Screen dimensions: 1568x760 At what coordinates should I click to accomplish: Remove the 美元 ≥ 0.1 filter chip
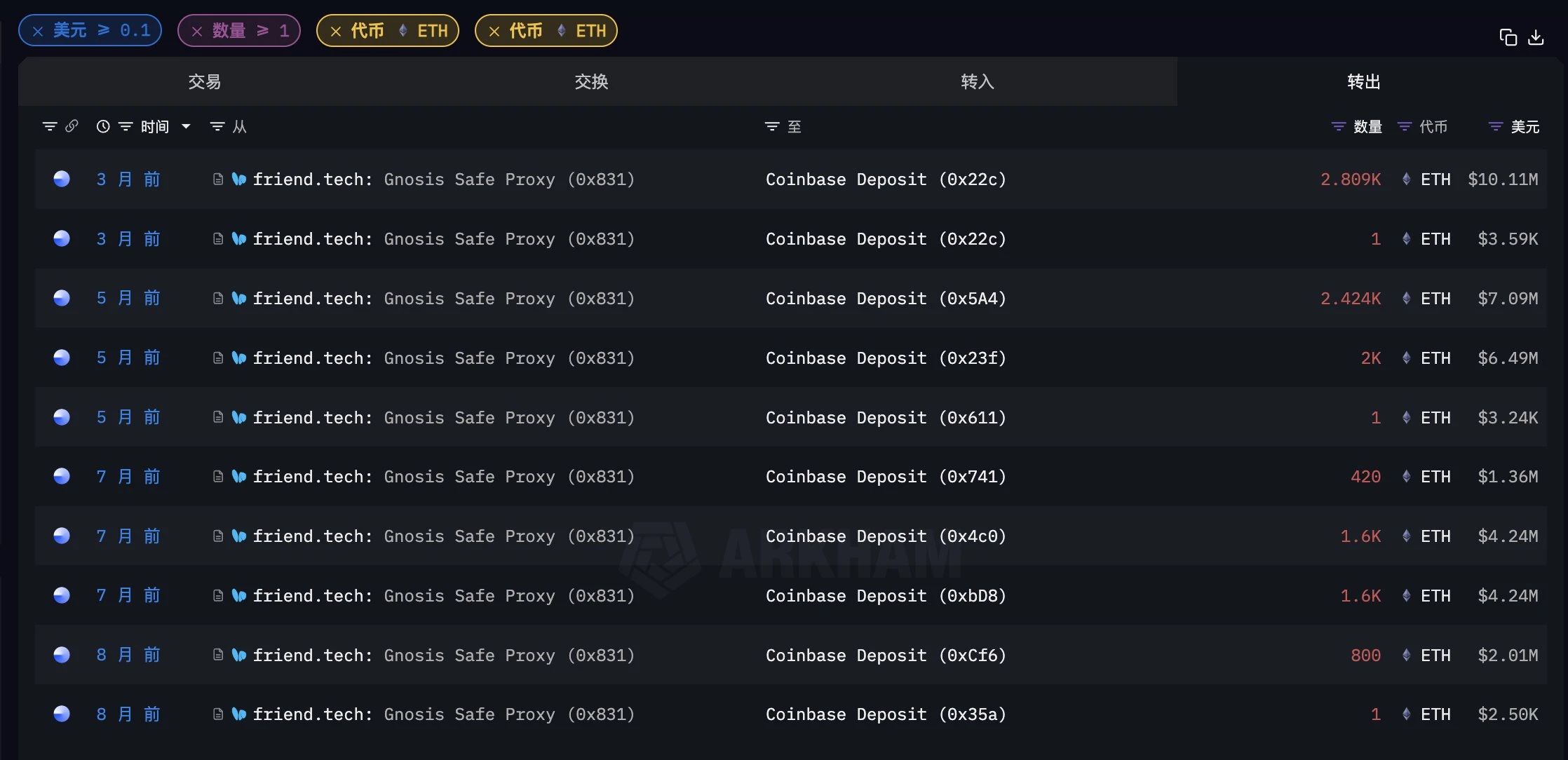(38, 31)
